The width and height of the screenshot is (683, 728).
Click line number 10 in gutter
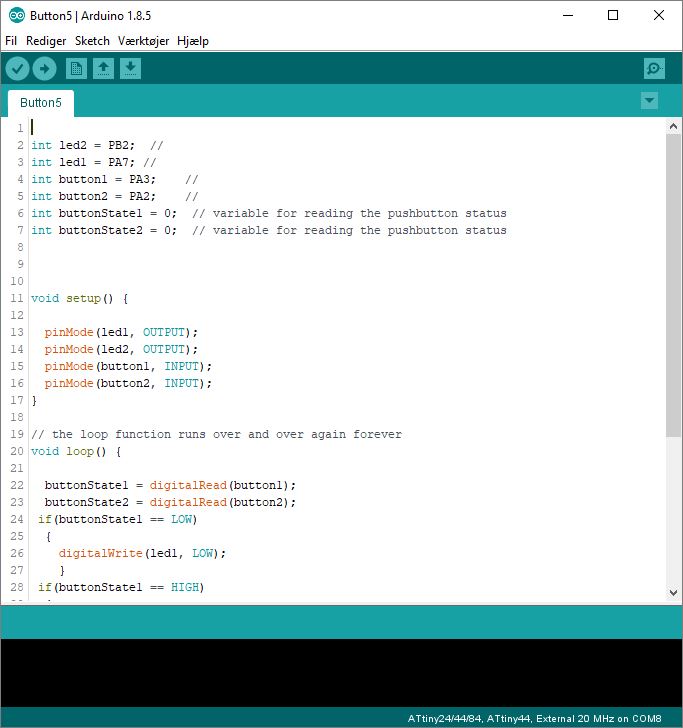(17, 281)
